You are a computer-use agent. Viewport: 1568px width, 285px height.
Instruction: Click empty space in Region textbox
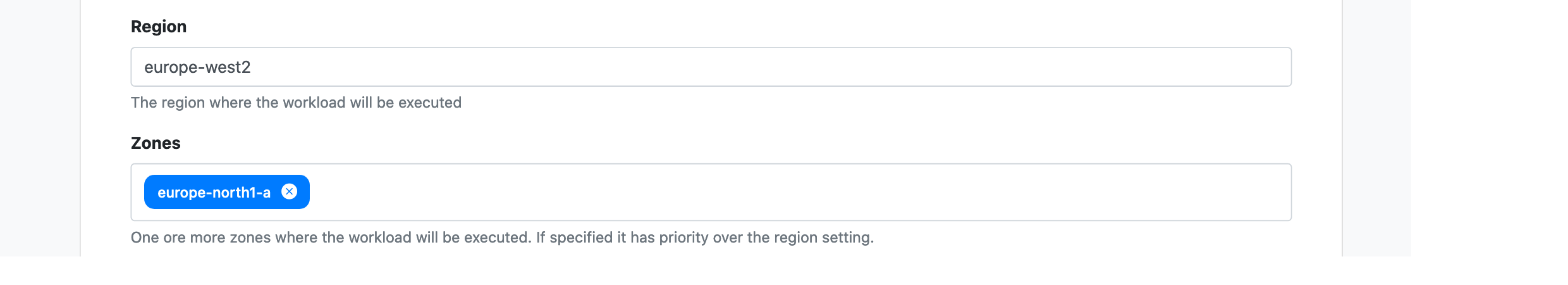822,67
